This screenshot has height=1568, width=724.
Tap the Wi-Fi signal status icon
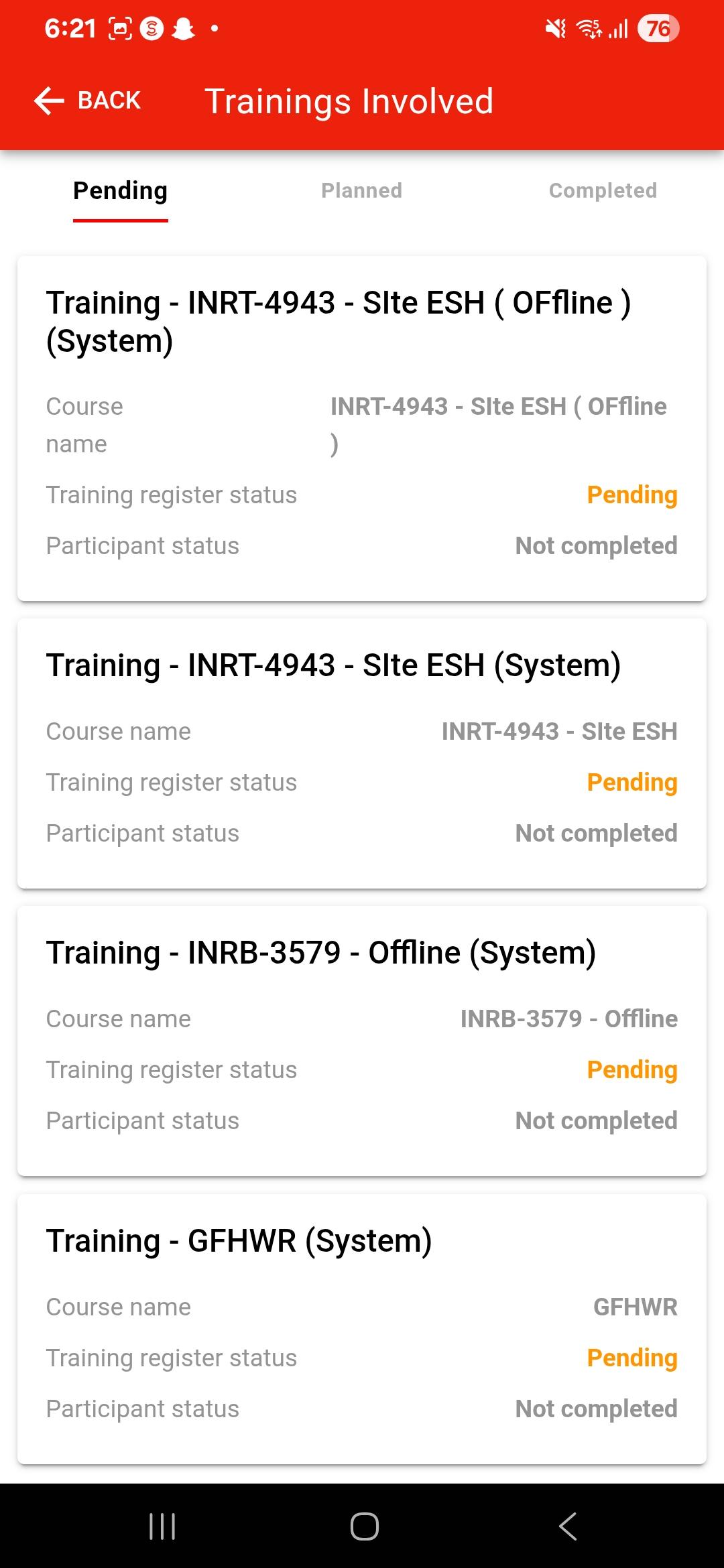589,29
